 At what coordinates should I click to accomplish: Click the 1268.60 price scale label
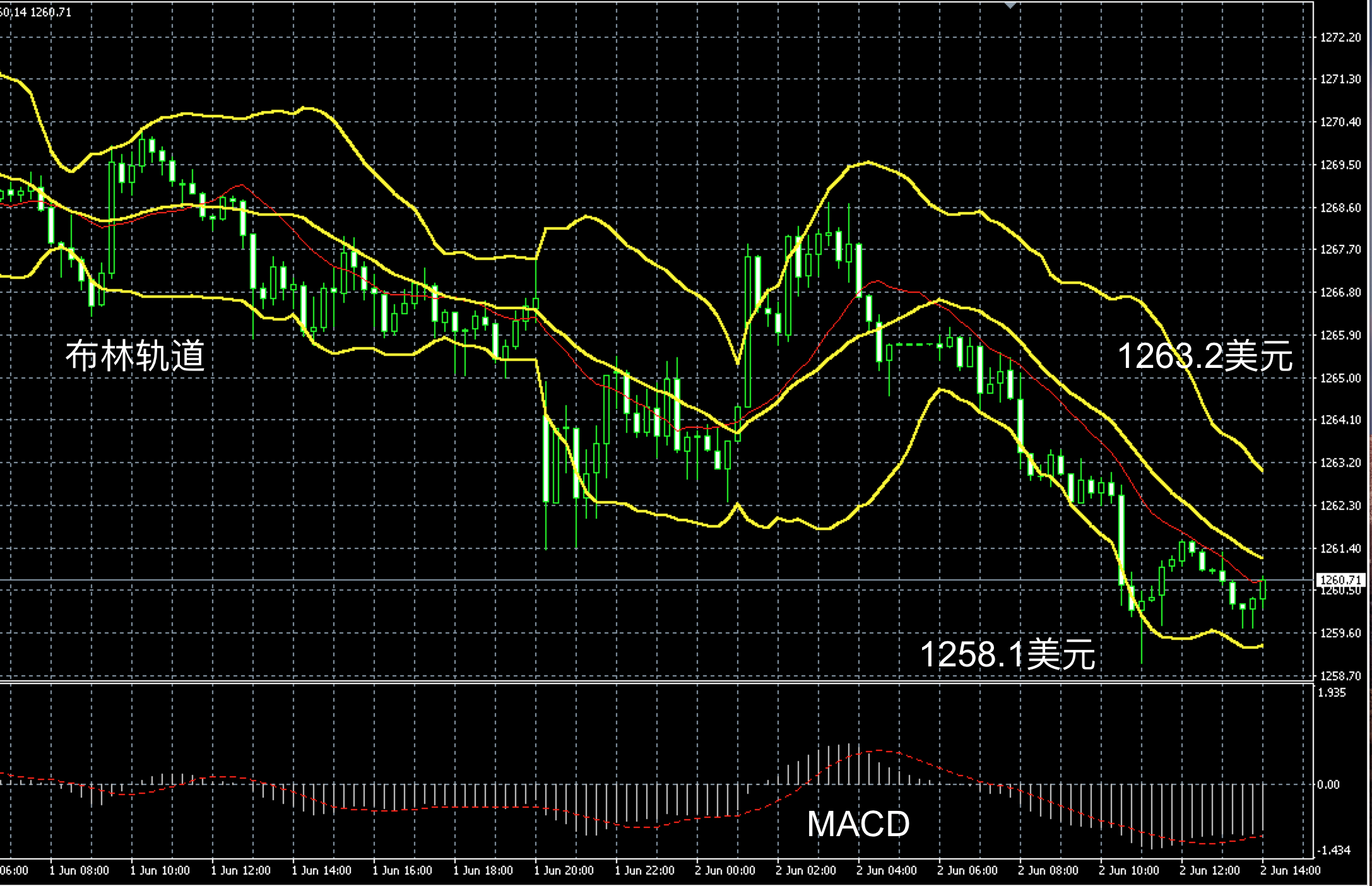pos(1340,208)
